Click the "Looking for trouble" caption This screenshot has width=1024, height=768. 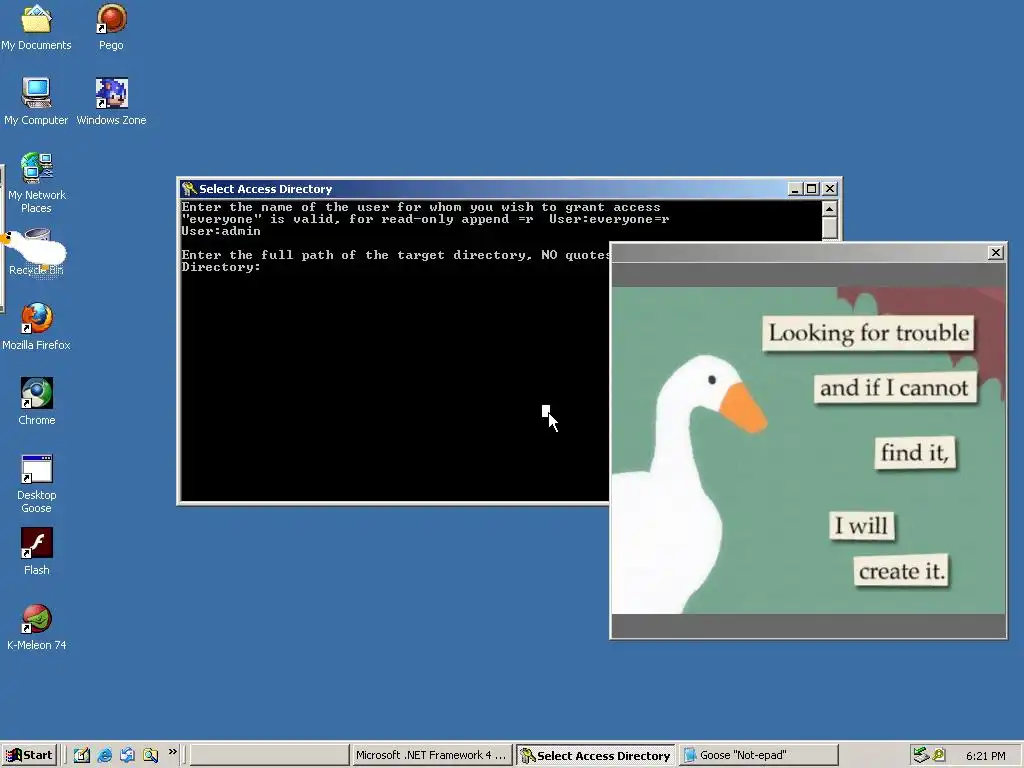[868, 333]
